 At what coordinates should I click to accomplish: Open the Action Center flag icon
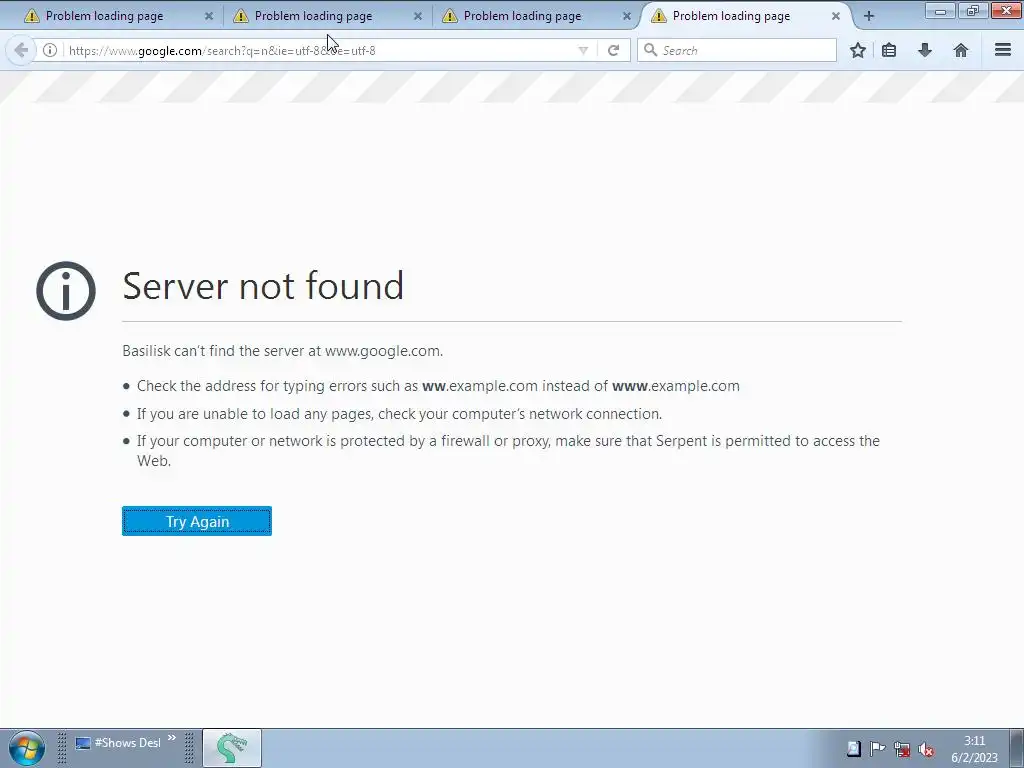(x=877, y=749)
